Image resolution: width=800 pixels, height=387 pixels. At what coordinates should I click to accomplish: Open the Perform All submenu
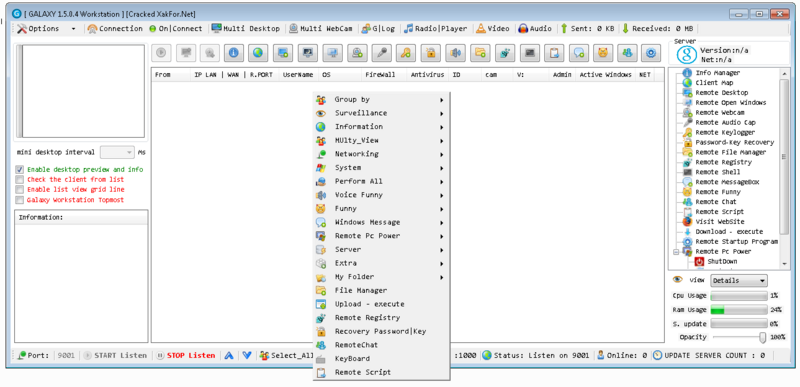point(381,182)
